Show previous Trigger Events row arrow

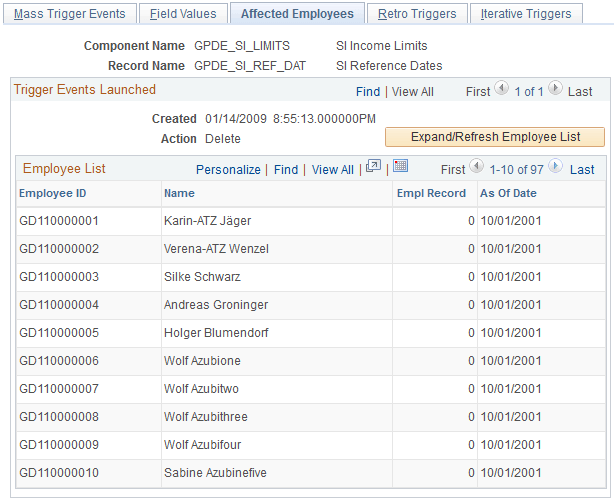(502, 88)
